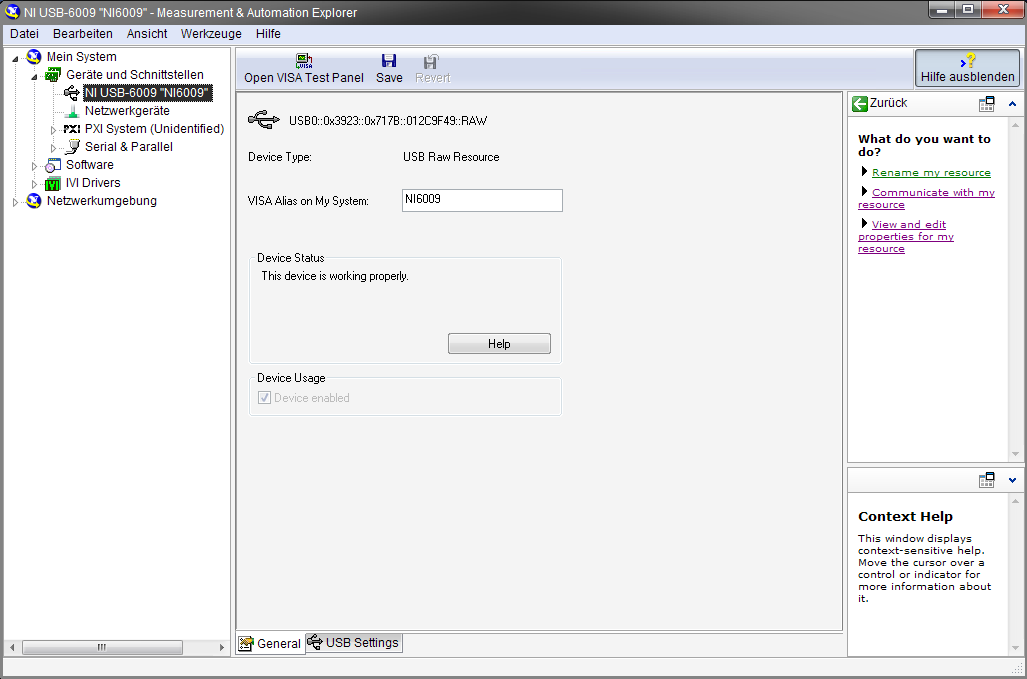This screenshot has width=1027, height=679.
Task: Click the Zurück back button label
Action: 888,103
